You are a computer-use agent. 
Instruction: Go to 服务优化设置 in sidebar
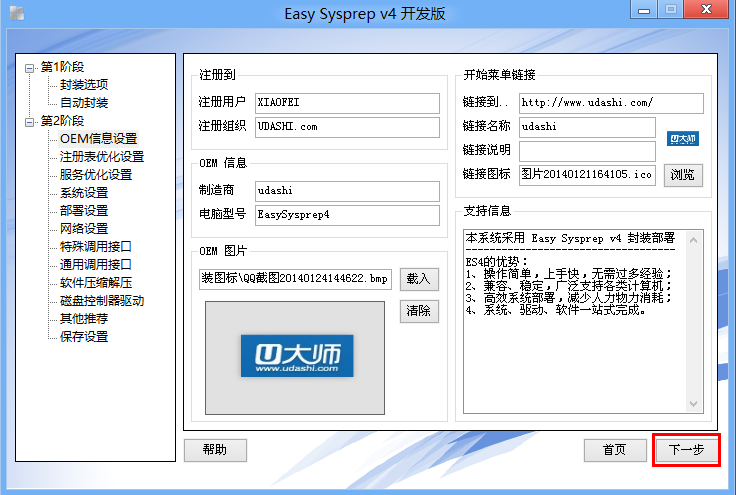click(95, 175)
